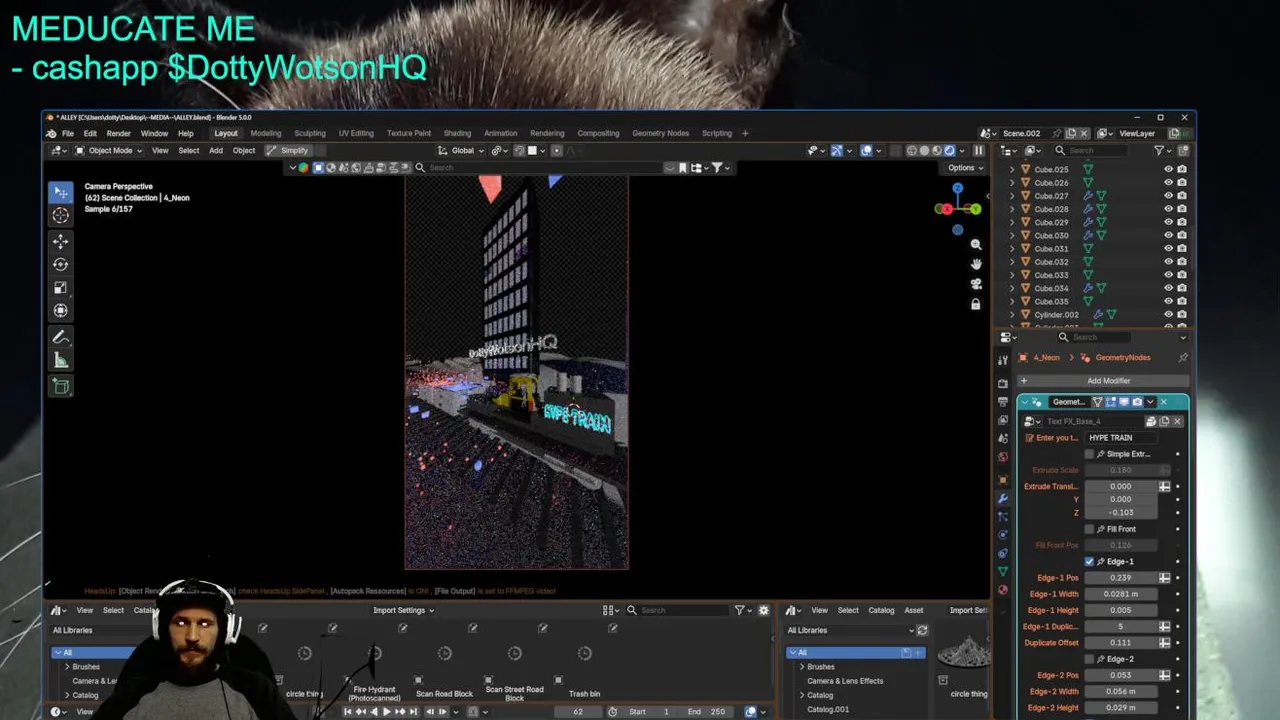Screen dimensions: 1280x720
Task: Click the Edge-1 Pos value field
Action: (x=1120, y=578)
